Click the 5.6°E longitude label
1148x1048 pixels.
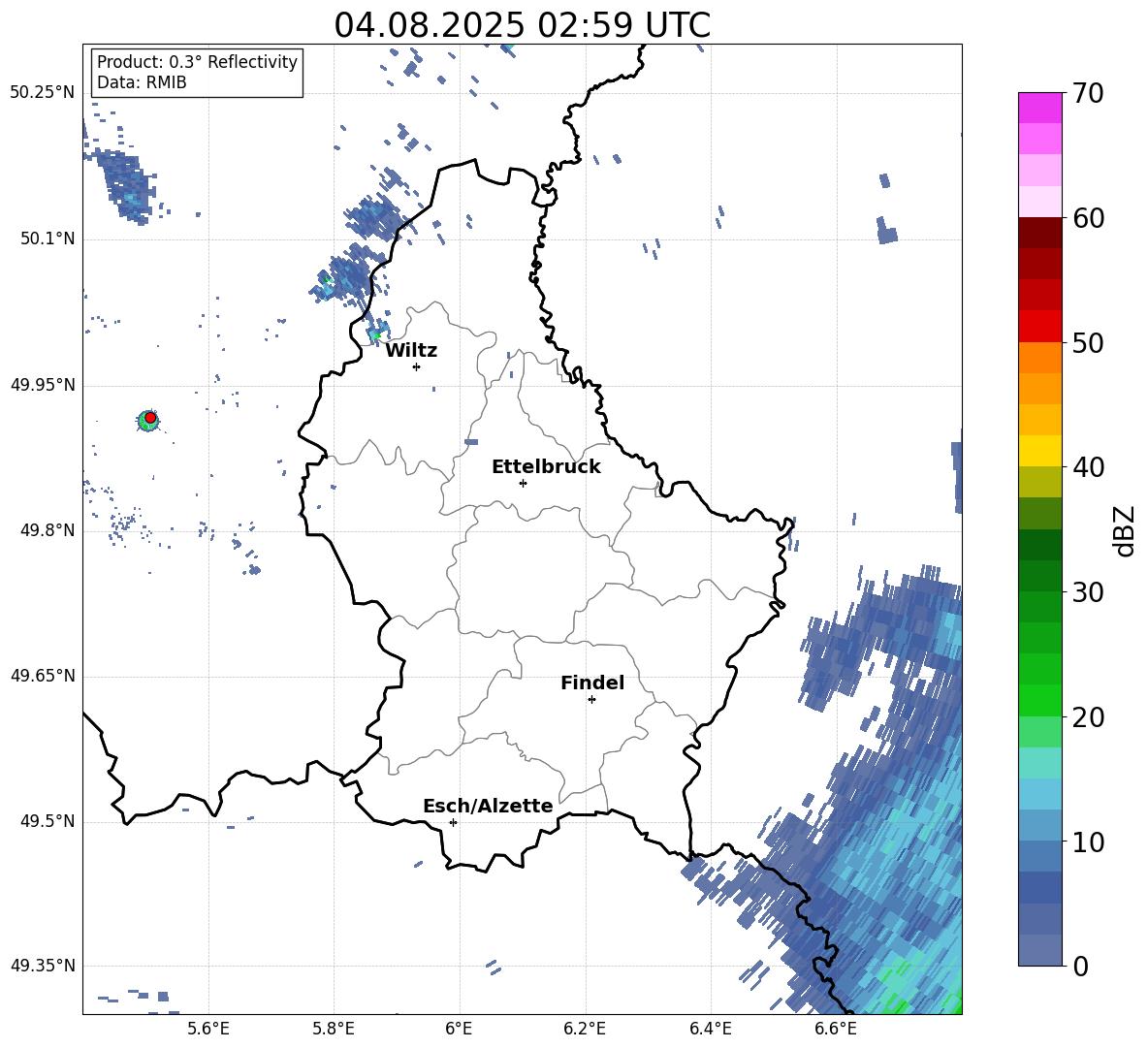(x=208, y=1029)
